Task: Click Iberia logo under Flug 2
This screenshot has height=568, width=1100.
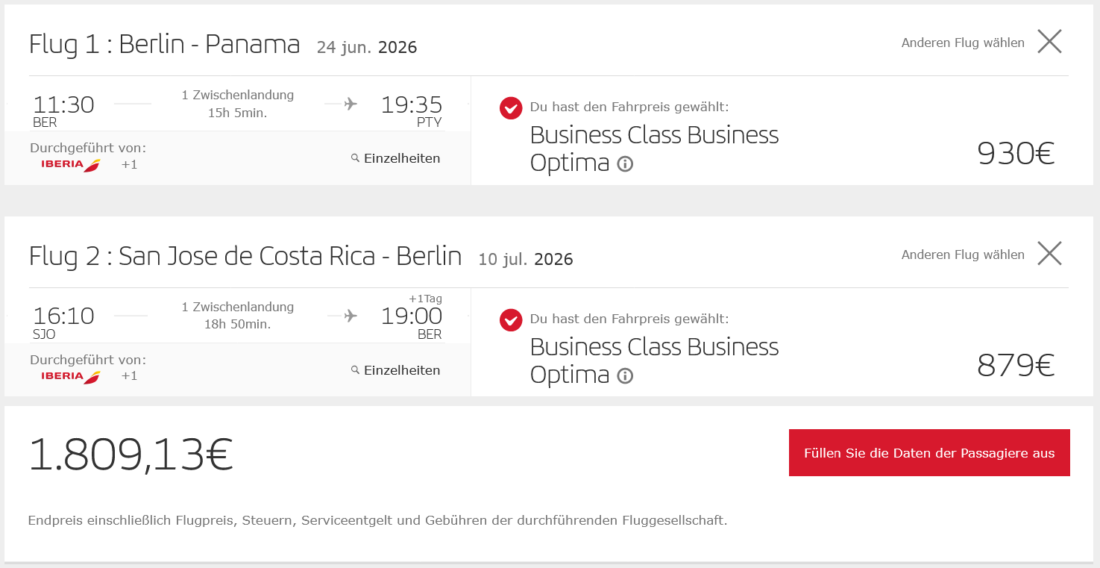Action: click(70, 376)
